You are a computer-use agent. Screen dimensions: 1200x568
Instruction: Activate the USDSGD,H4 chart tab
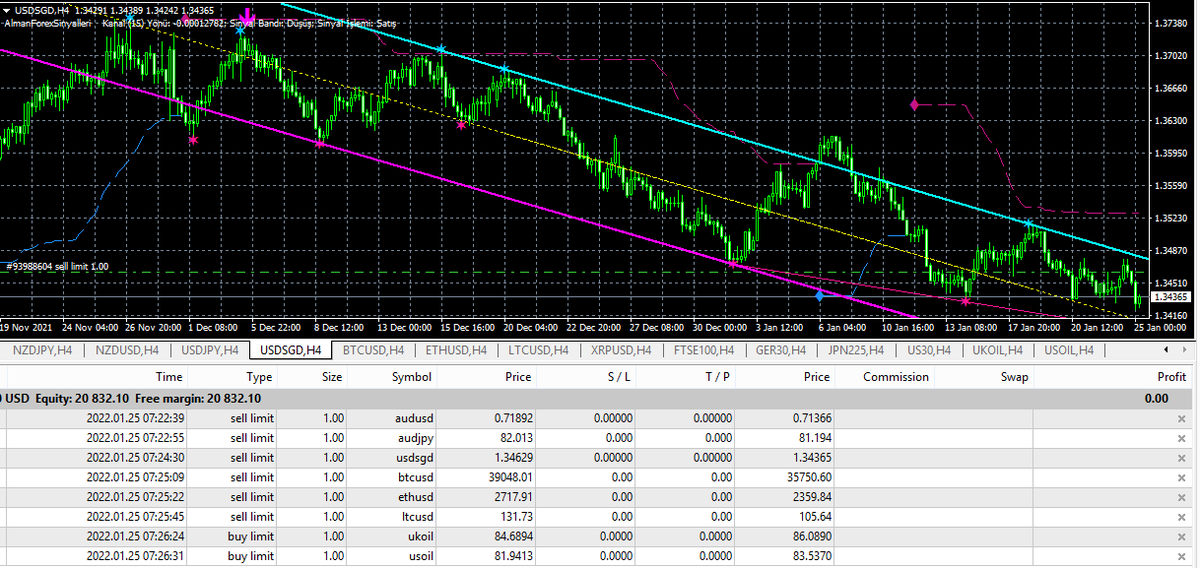pos(290,350)
